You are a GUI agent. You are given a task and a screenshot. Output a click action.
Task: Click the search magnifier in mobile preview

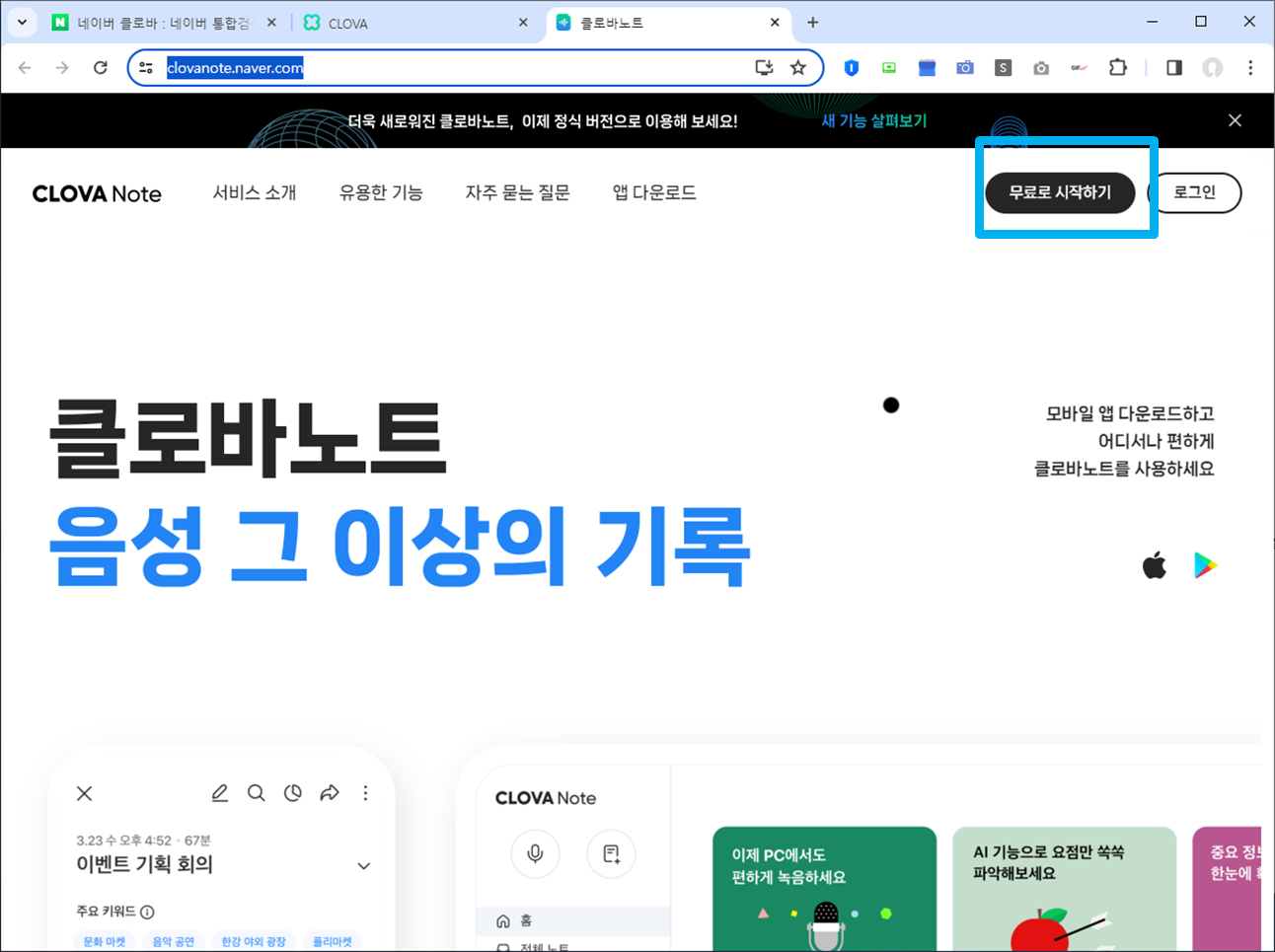pos(257,793)
